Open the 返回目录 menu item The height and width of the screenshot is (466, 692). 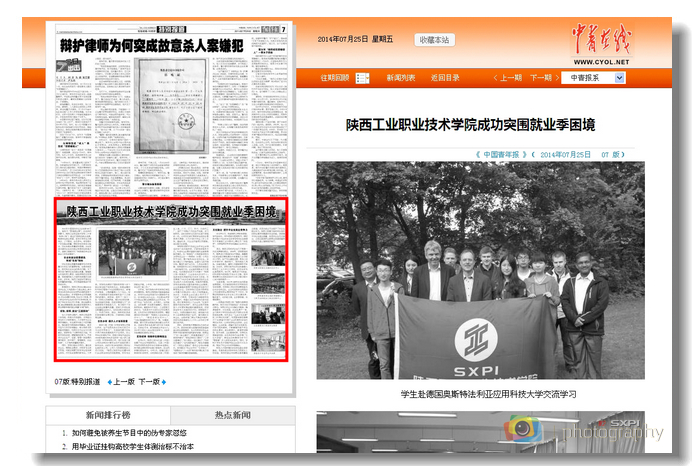[445, 78]
